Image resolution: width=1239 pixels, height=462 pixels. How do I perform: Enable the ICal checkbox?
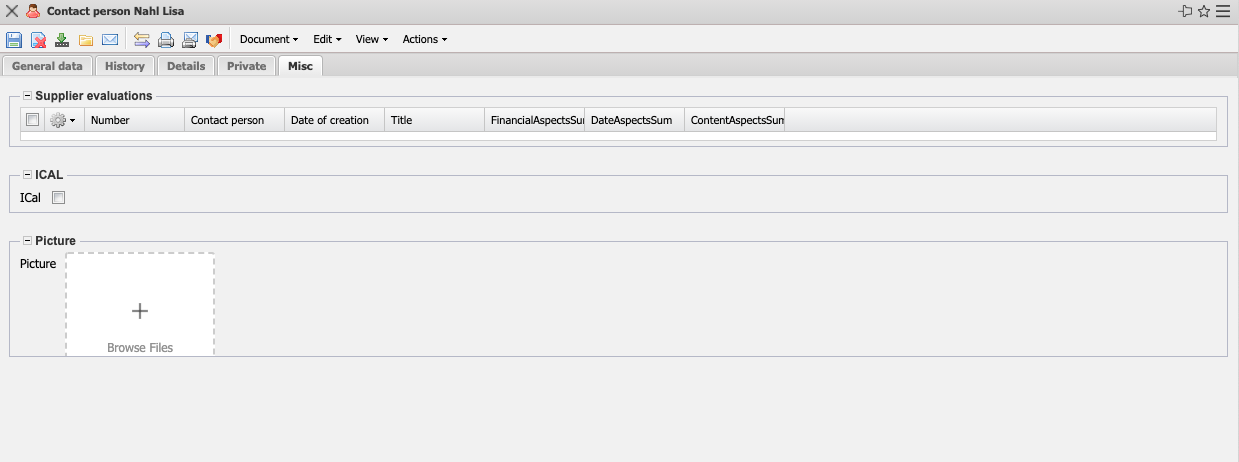coord(58,198)
